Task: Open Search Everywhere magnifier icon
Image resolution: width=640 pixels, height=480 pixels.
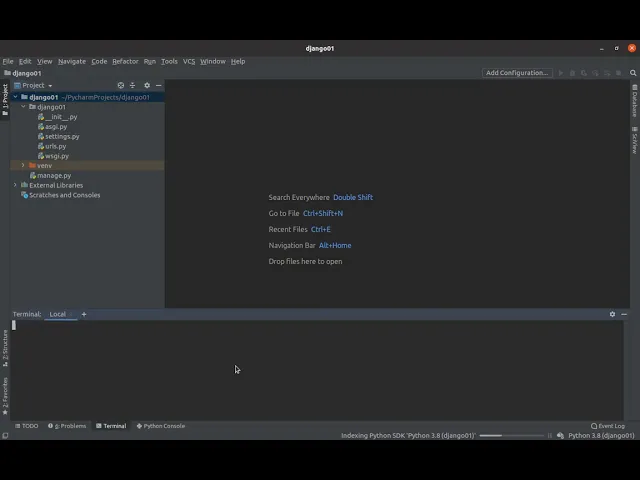Action: (x=633, y=73)
